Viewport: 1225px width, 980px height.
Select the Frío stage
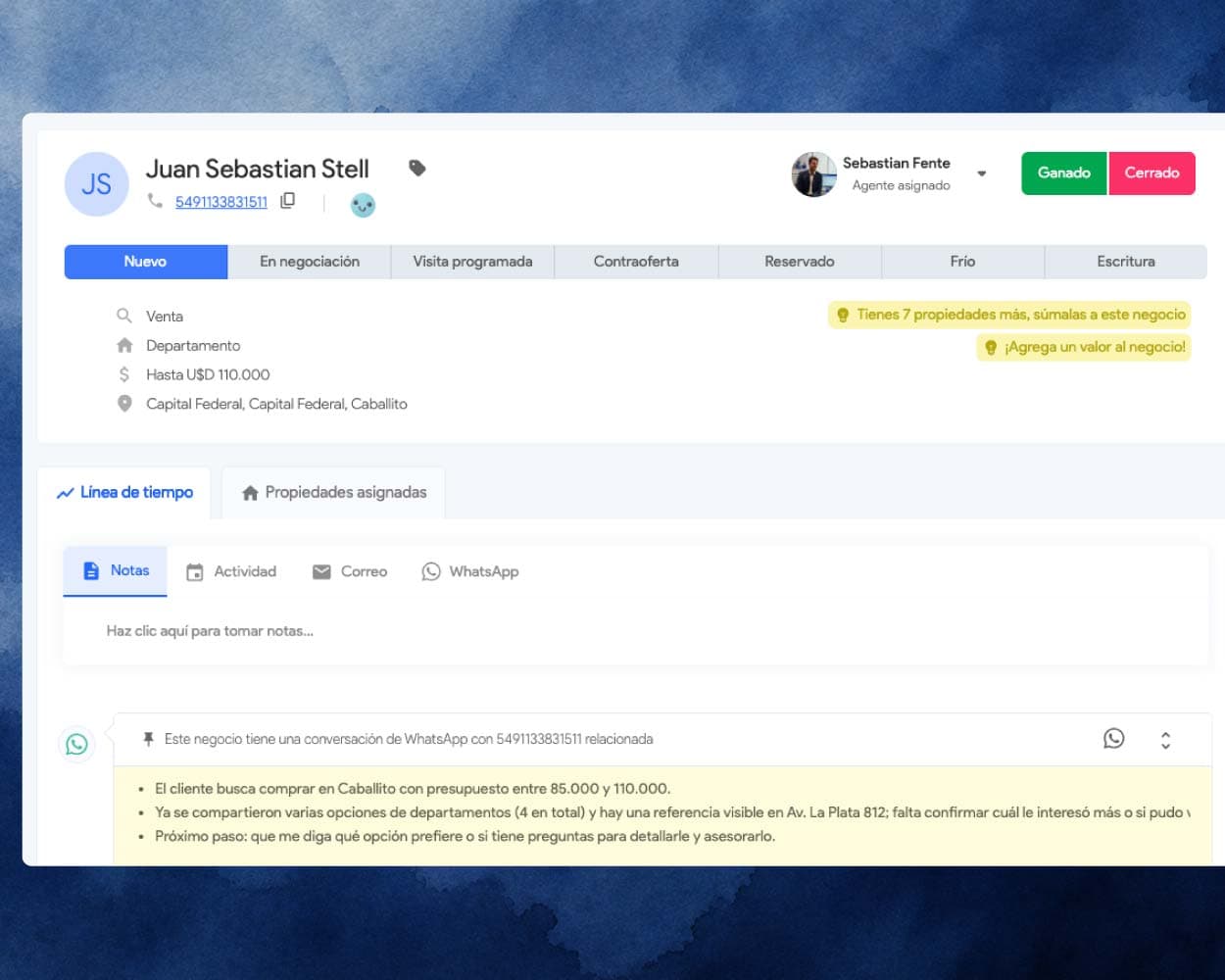coord(962,262)
